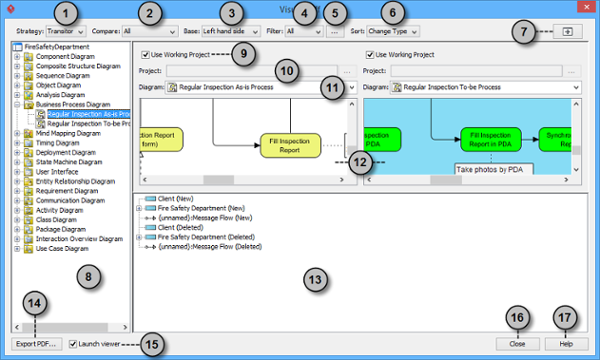Select the Client (New) pool icon
Screen dimensions: 600x360
point(151,199)
